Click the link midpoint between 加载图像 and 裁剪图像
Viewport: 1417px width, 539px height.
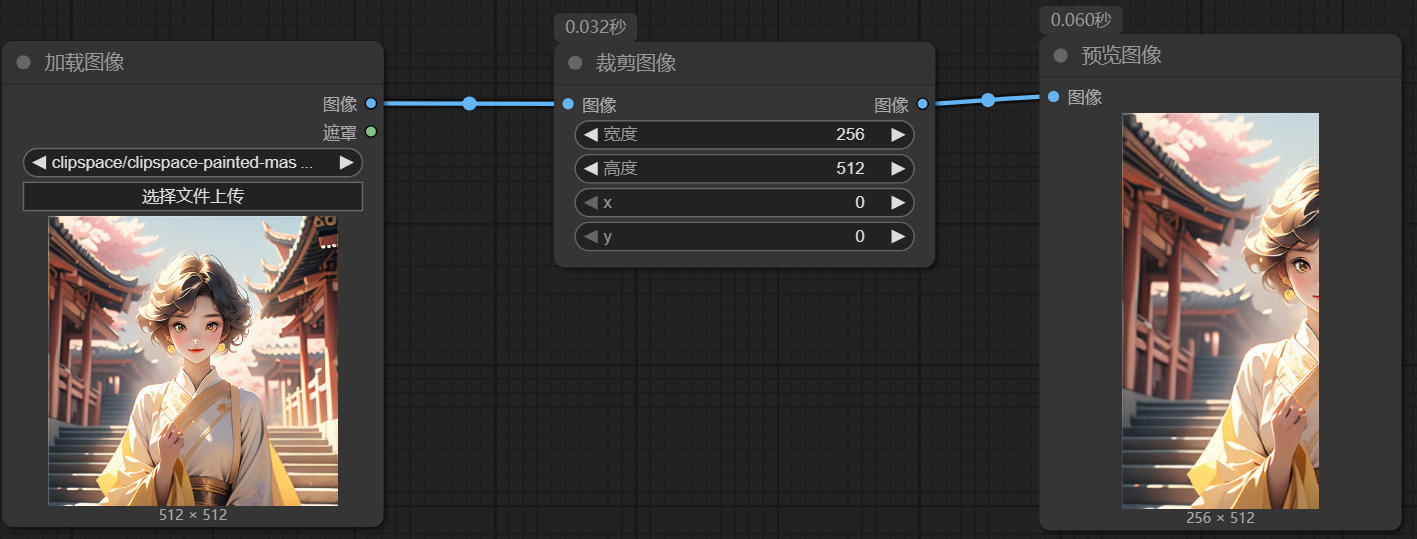(469, 103)
